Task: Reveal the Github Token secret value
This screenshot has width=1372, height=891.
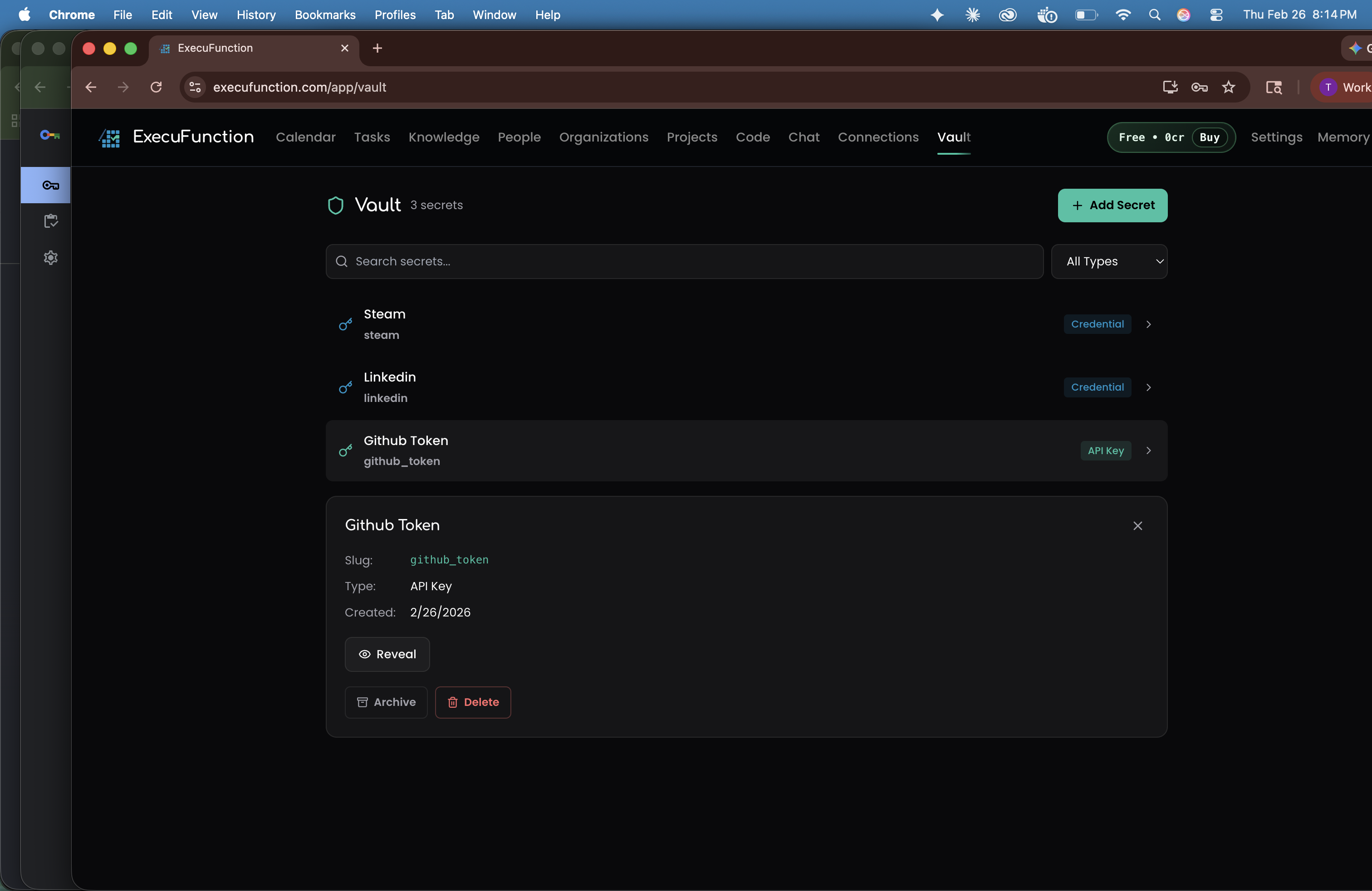Action: tap(387, 654)
